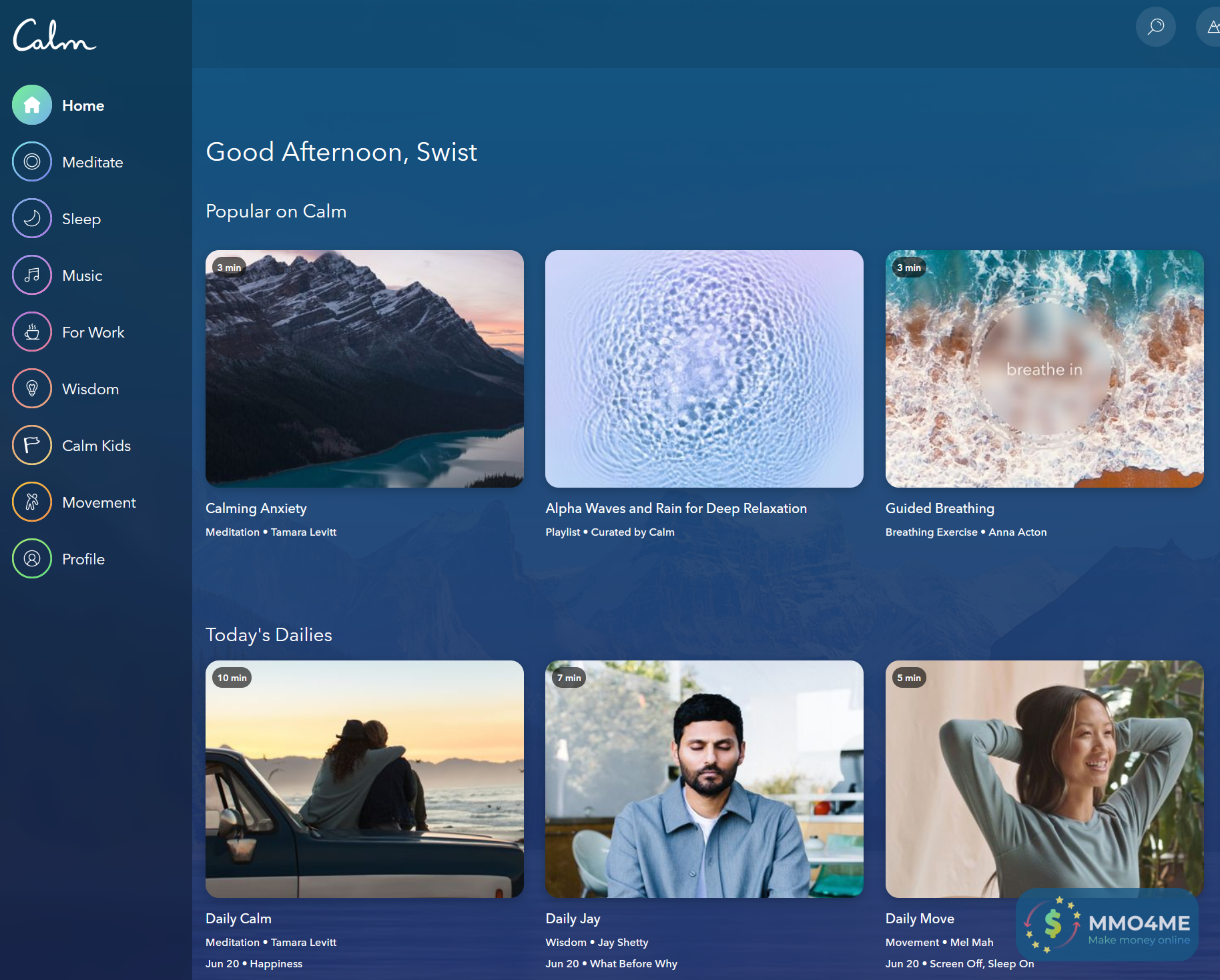The width and height of the screenshot is (1220, 980).
Task: Select Wisdom menu label
Action: coord(91,389)
